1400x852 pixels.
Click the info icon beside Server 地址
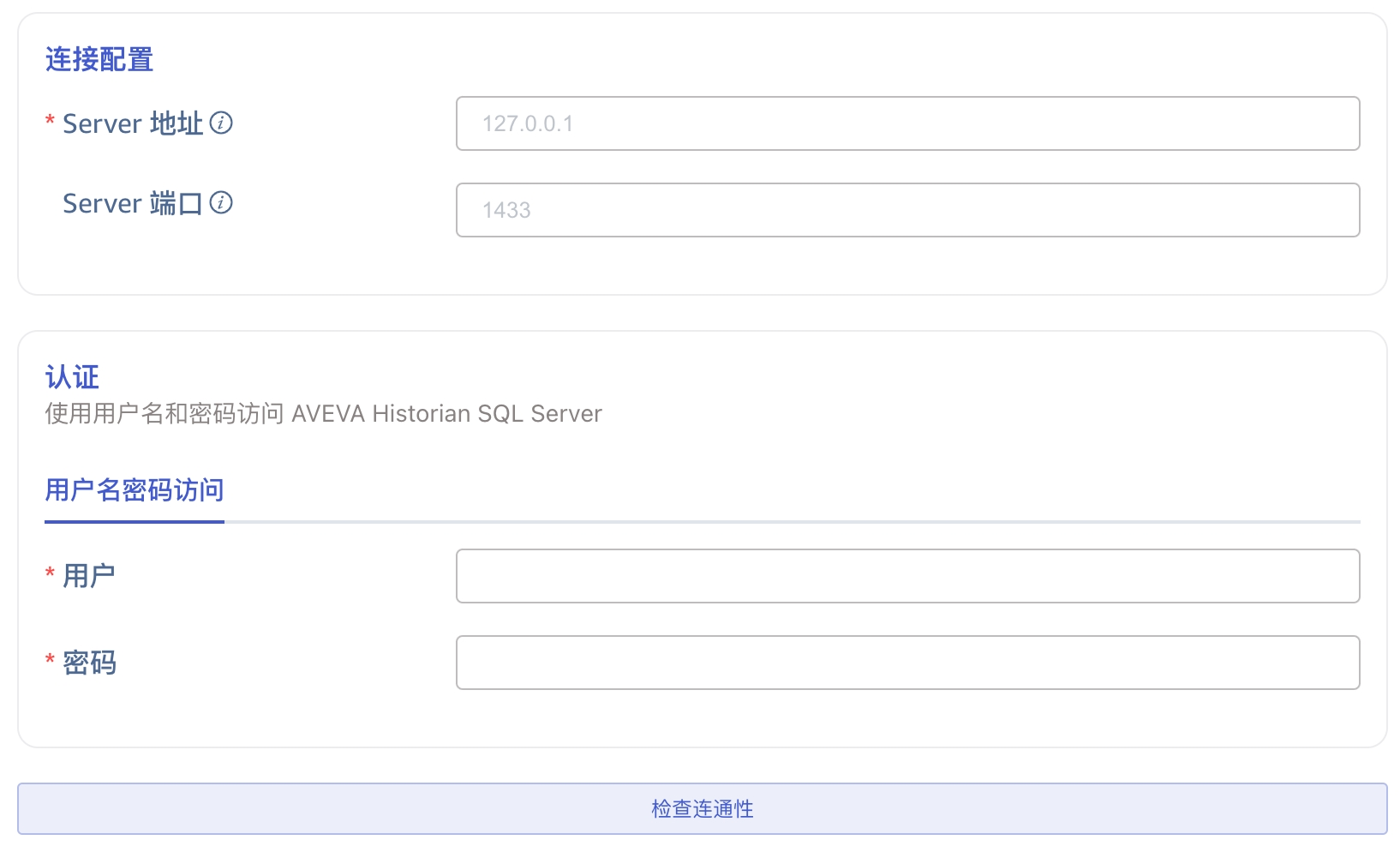pos(221,123)
